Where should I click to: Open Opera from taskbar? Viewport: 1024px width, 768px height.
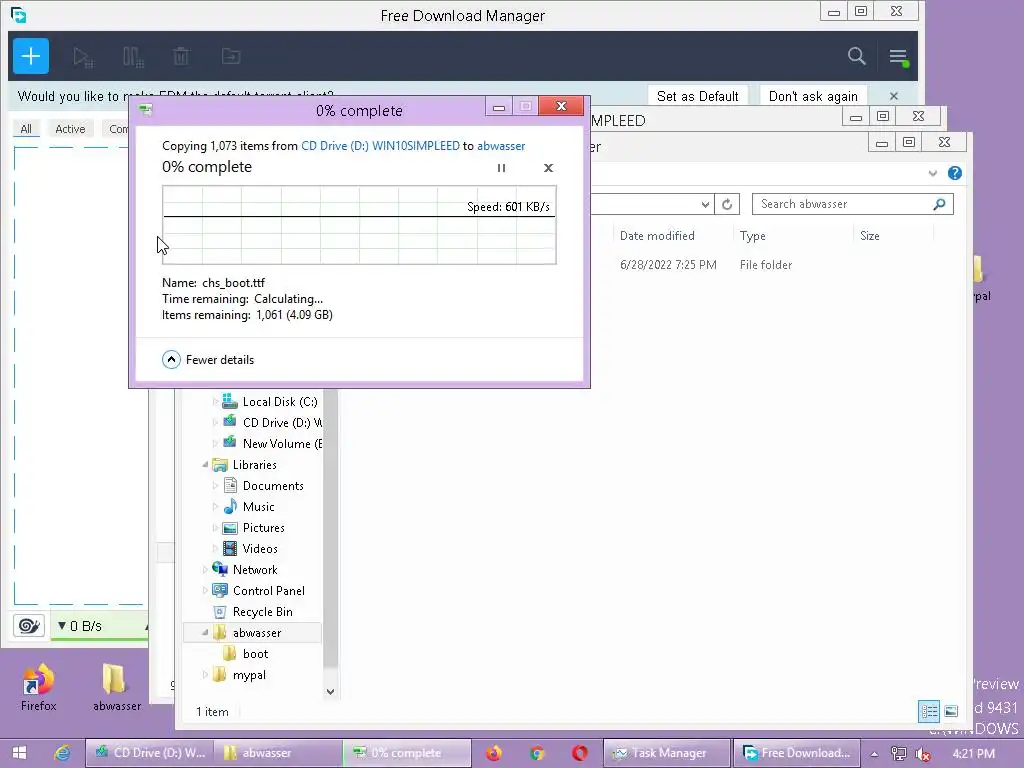[579, 753]
